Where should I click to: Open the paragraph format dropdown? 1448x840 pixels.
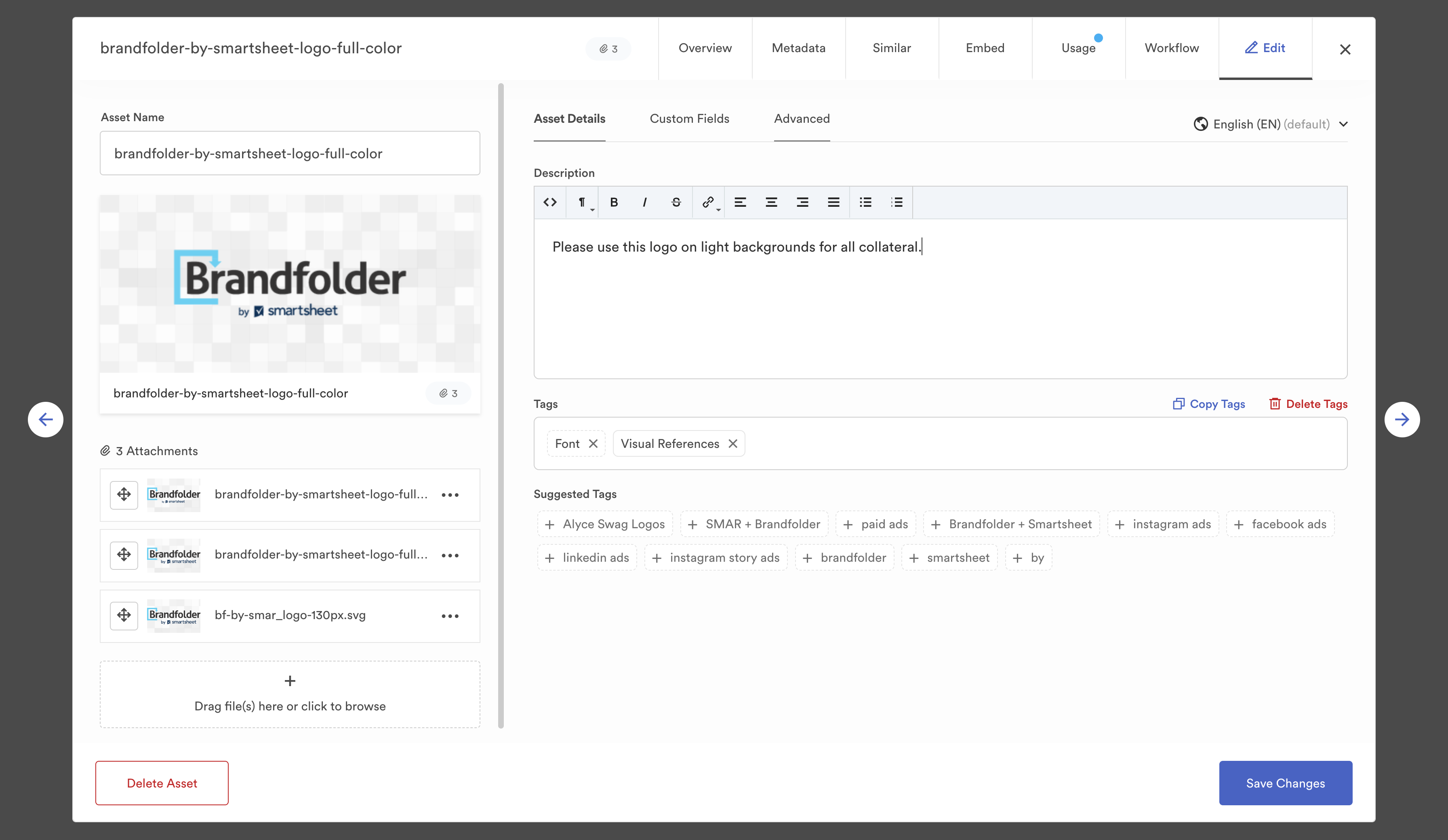coord(583,202)
